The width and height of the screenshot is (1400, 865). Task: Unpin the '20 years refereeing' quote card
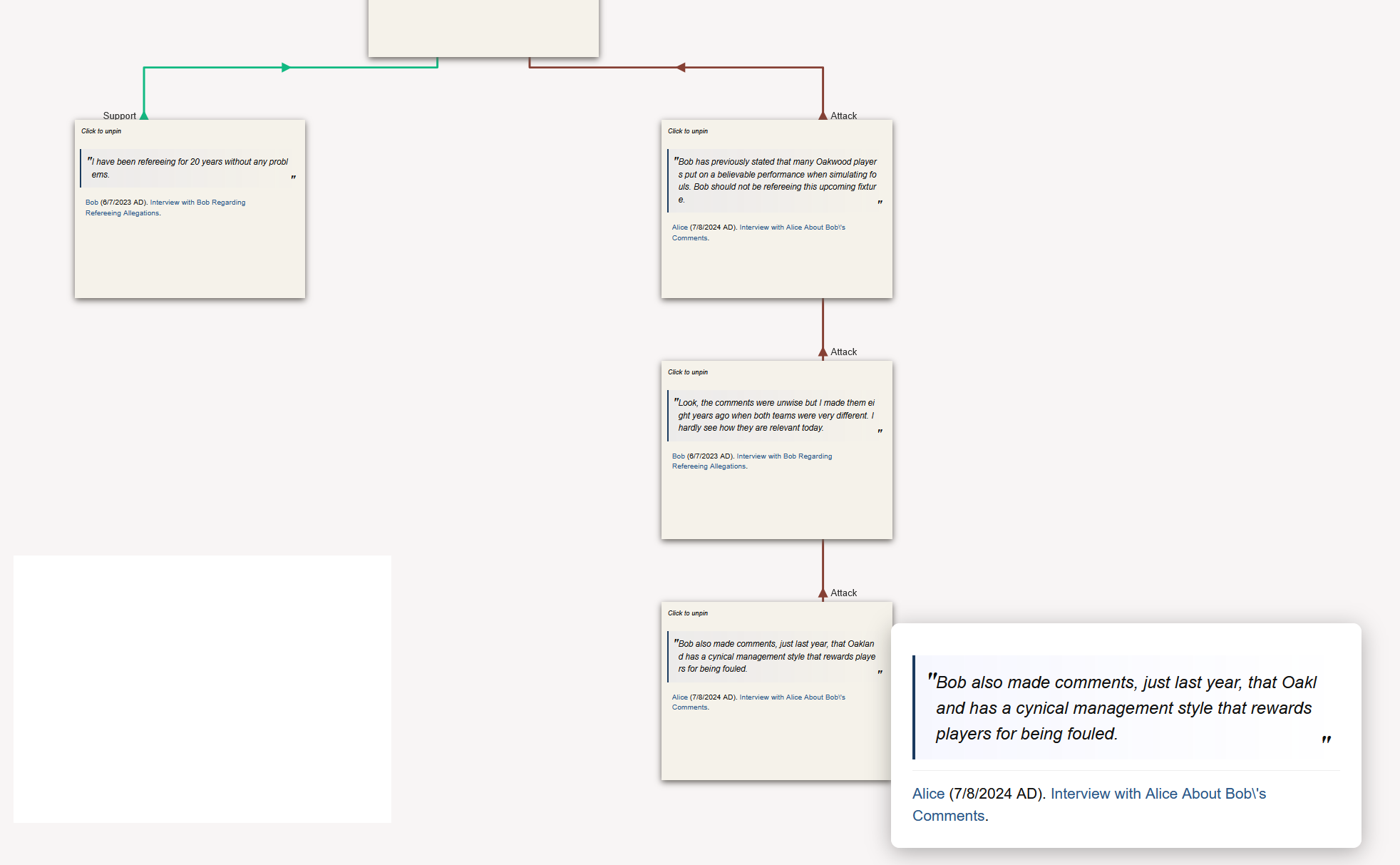coord(101,131)
